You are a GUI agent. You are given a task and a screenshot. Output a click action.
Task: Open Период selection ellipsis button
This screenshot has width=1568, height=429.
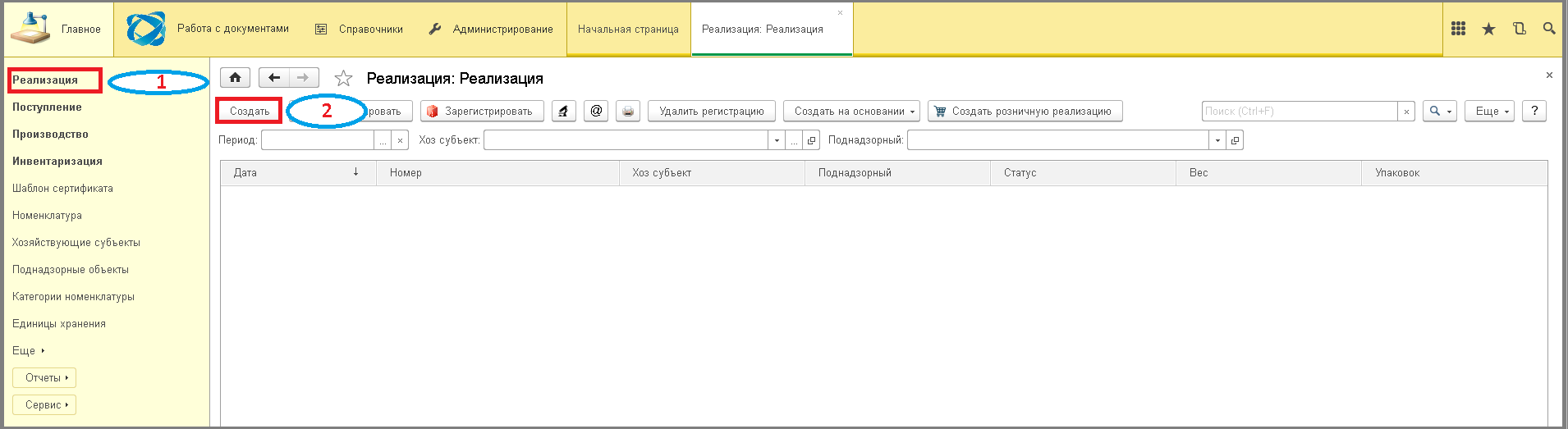point(383,140)
